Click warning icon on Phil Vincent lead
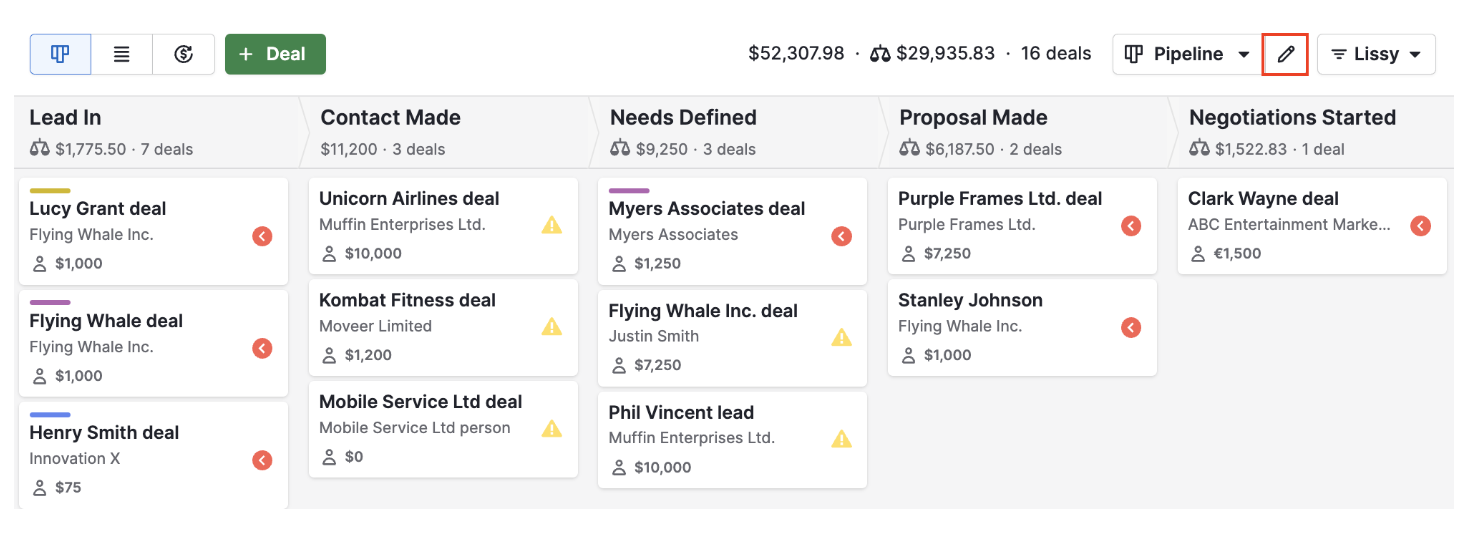This screenshot has height=552, width=1472. 842,438
